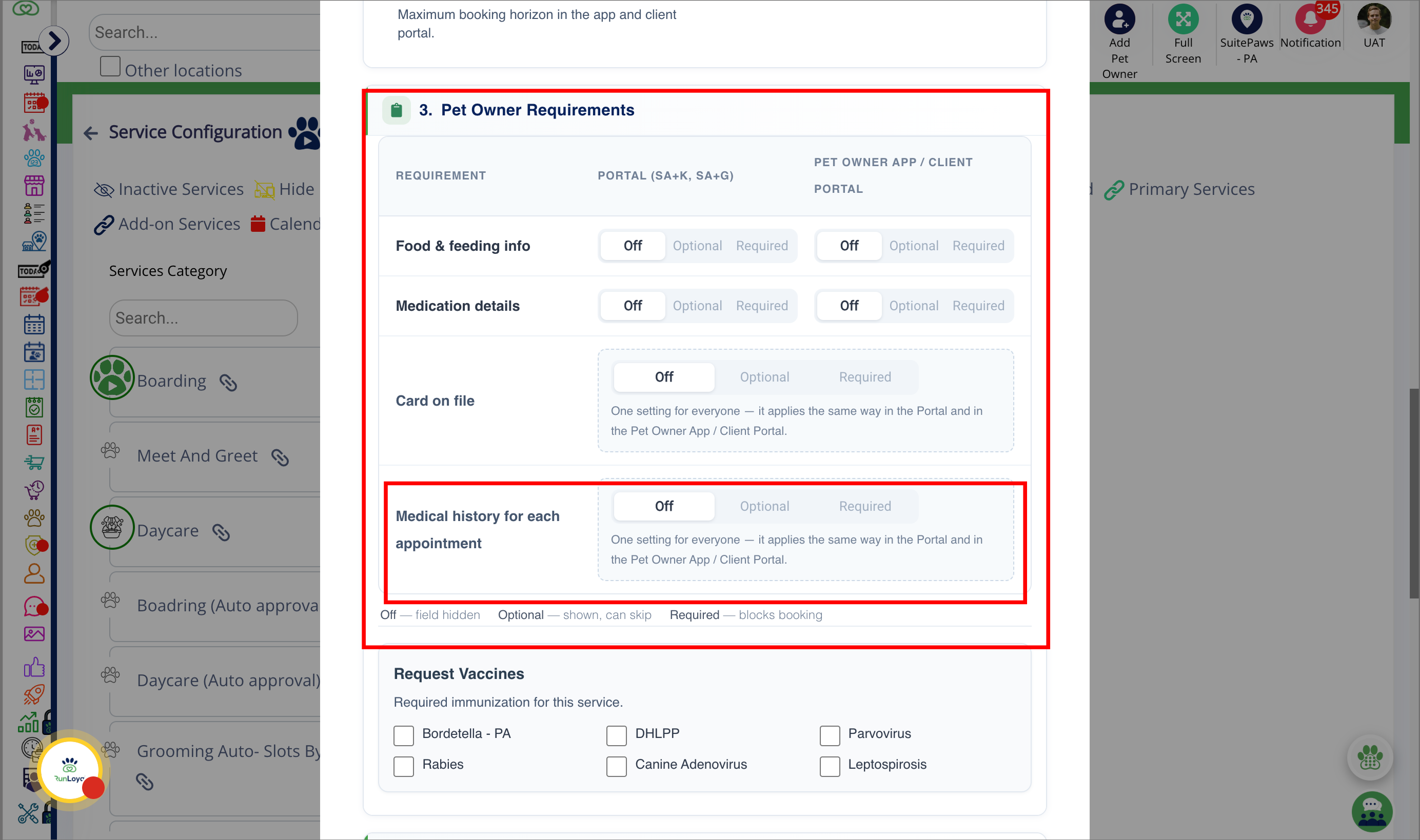
Task: Check the Bordetella - PA vaccine
Action: tap(404, 735)
